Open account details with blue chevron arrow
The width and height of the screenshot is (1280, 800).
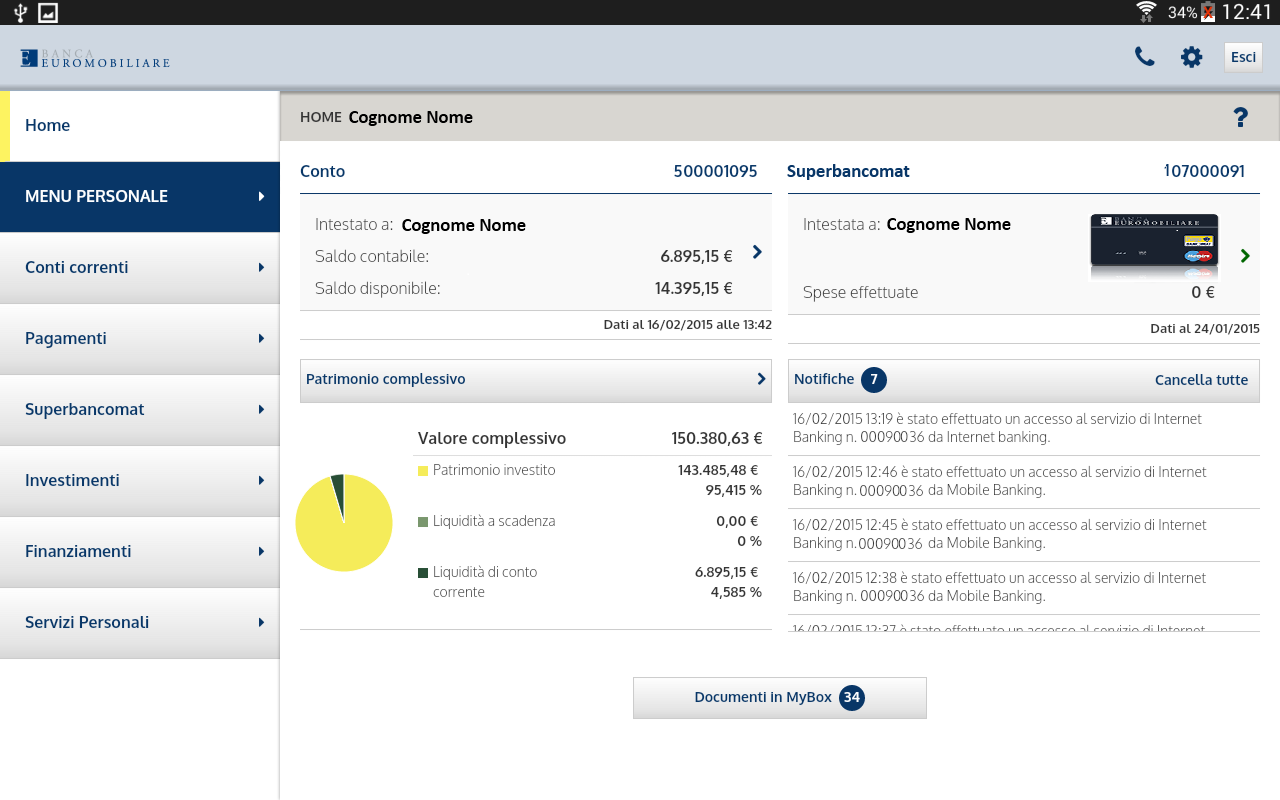[757, 252]
